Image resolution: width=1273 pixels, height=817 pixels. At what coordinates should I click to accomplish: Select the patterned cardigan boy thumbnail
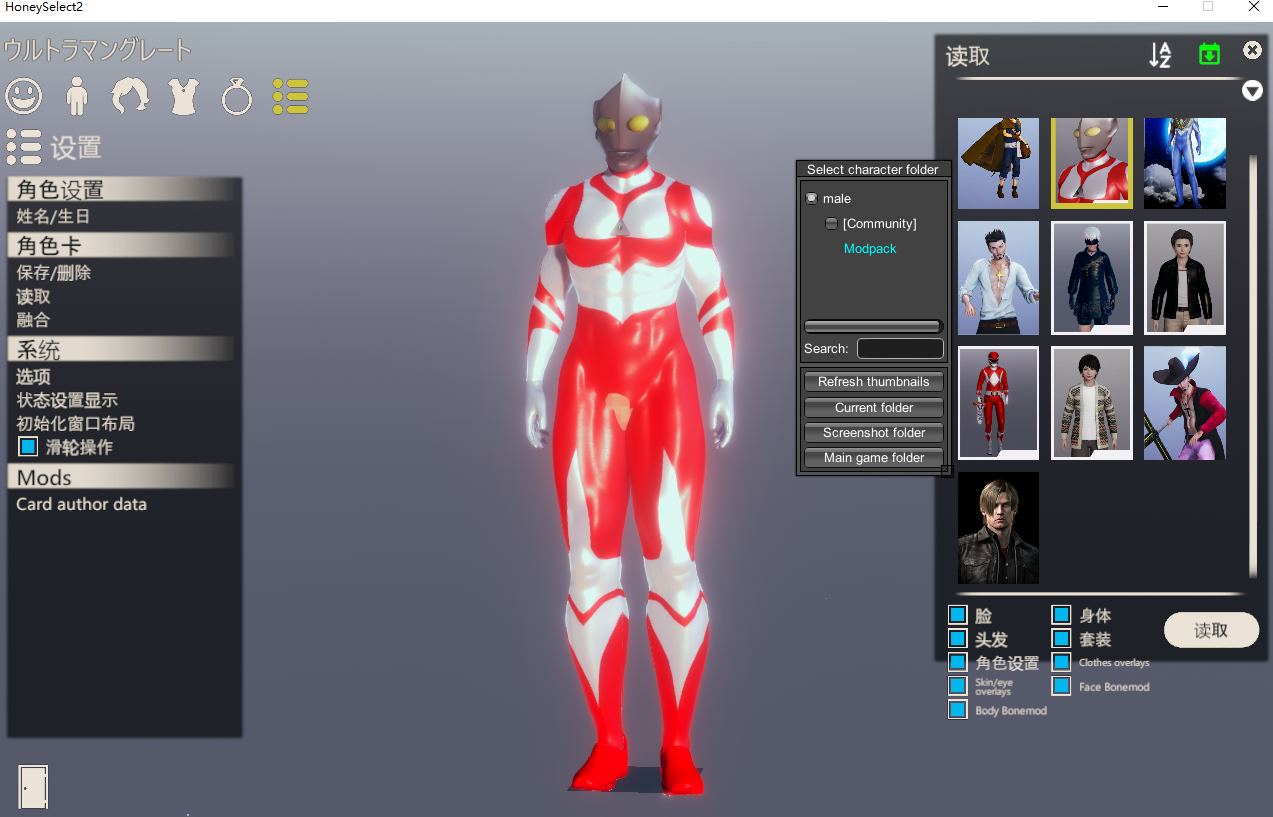point(1092,403)
